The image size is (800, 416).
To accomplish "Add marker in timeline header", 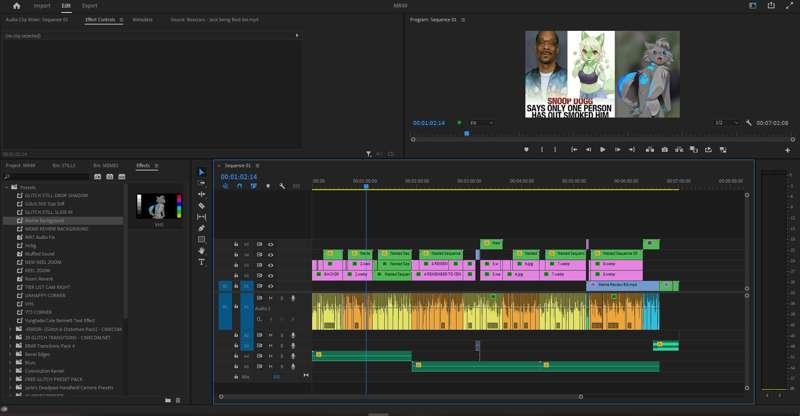I will [x=268, y=186].
